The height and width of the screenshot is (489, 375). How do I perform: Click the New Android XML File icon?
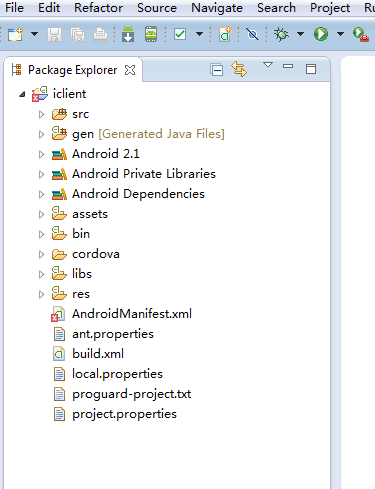coord(225,34)
